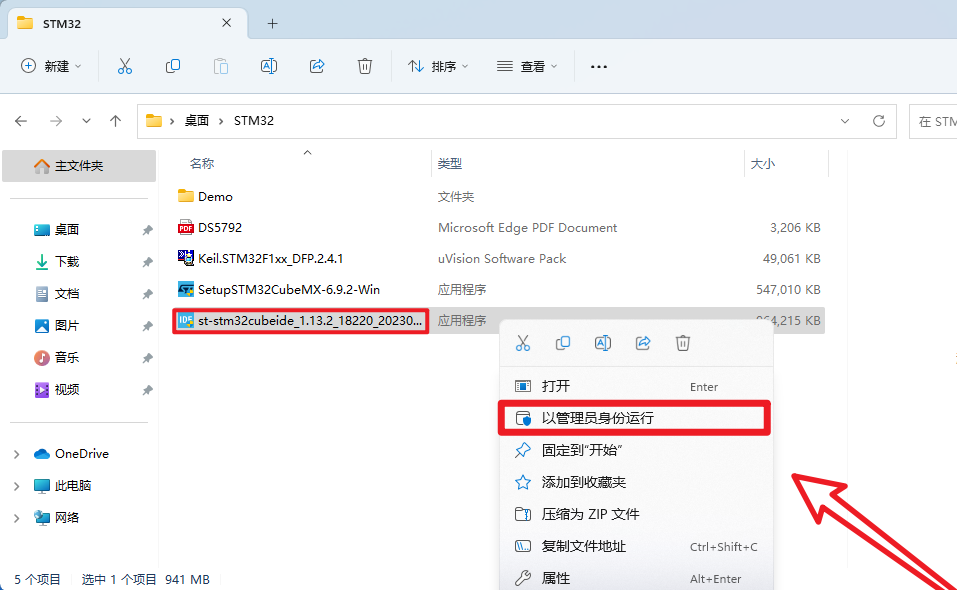
Task: Open recent locations dropdown chevron
Action: click(x=86, y=121)
